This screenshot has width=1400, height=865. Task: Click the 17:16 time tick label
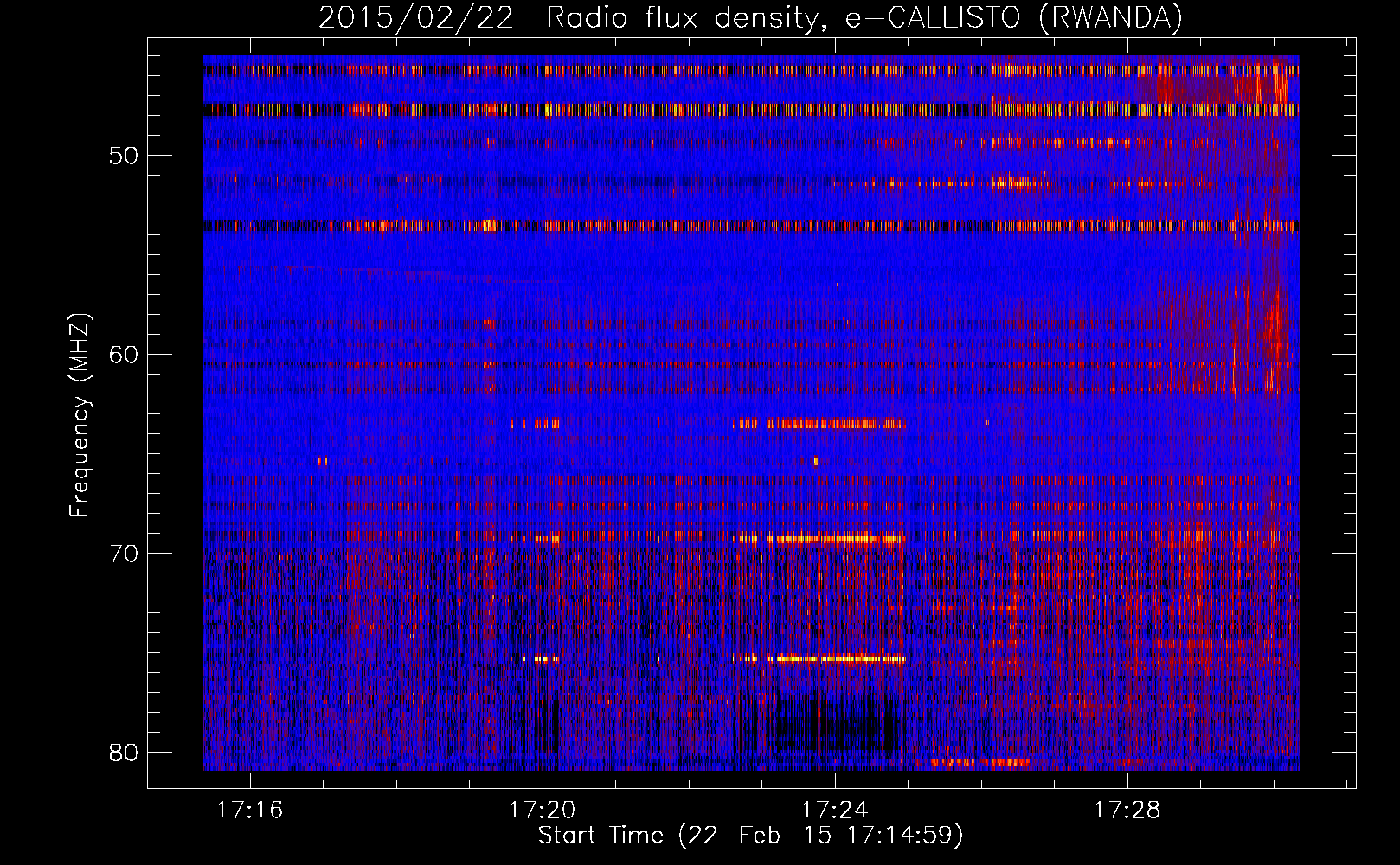[x=250, y=811]
